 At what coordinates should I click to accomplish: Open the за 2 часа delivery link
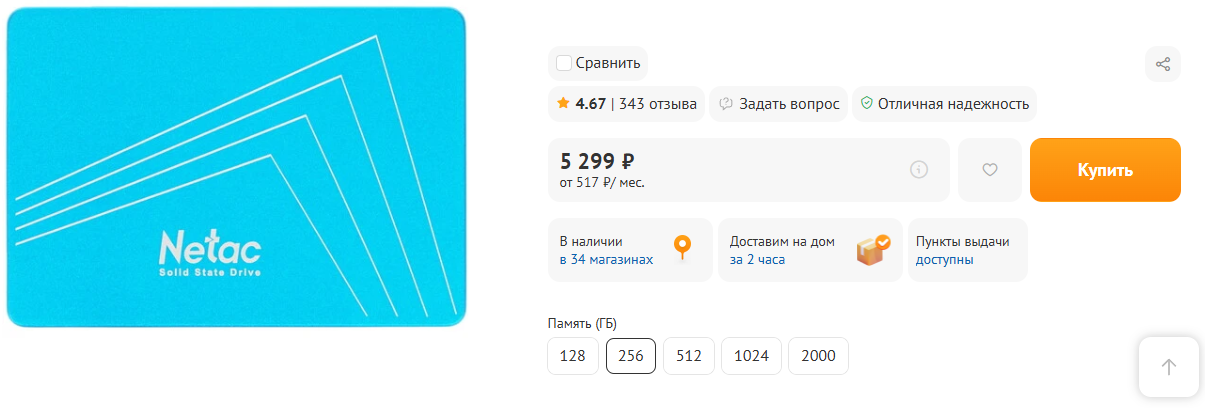(757, 260)
